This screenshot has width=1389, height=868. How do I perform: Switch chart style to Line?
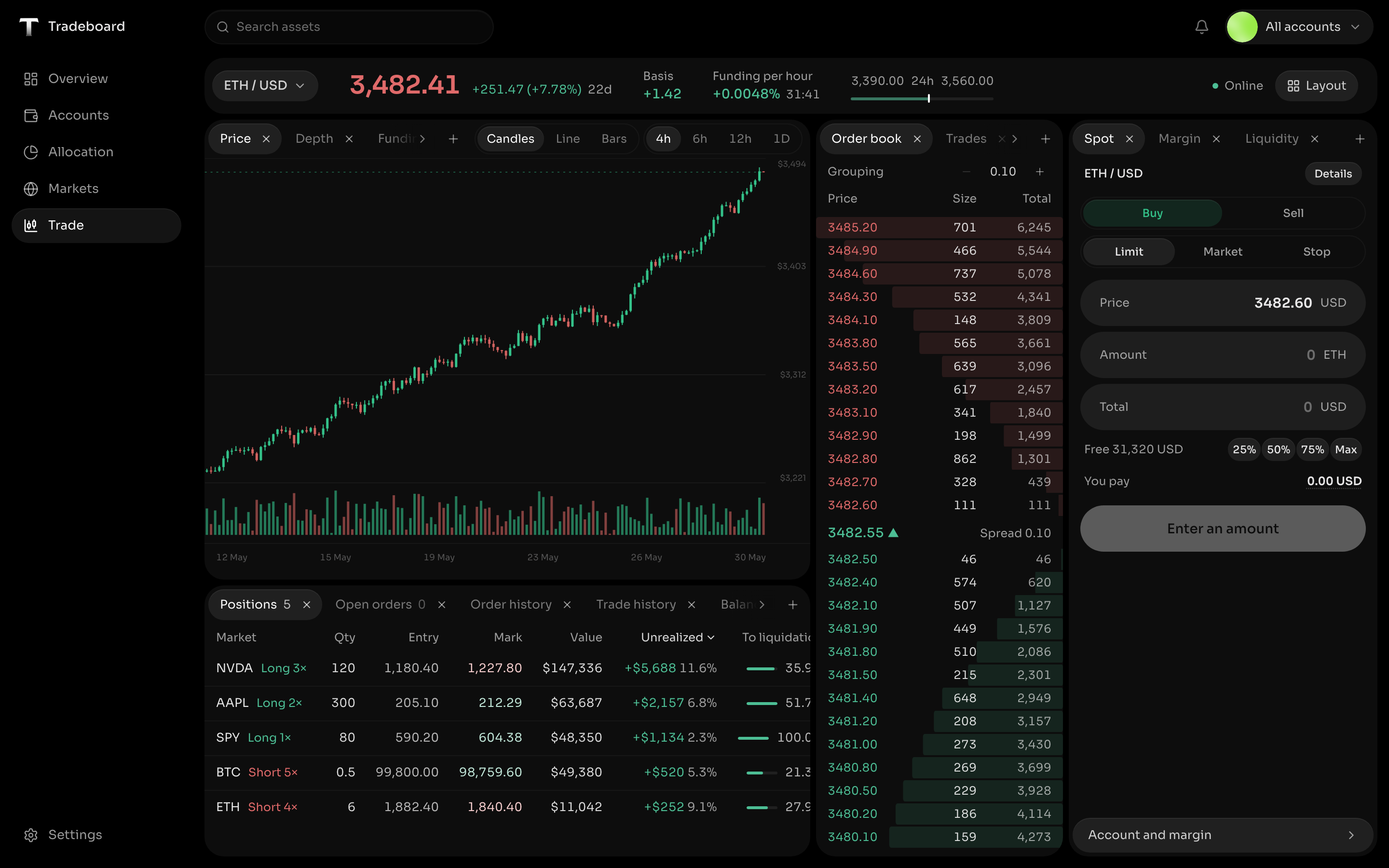[568, 139]
